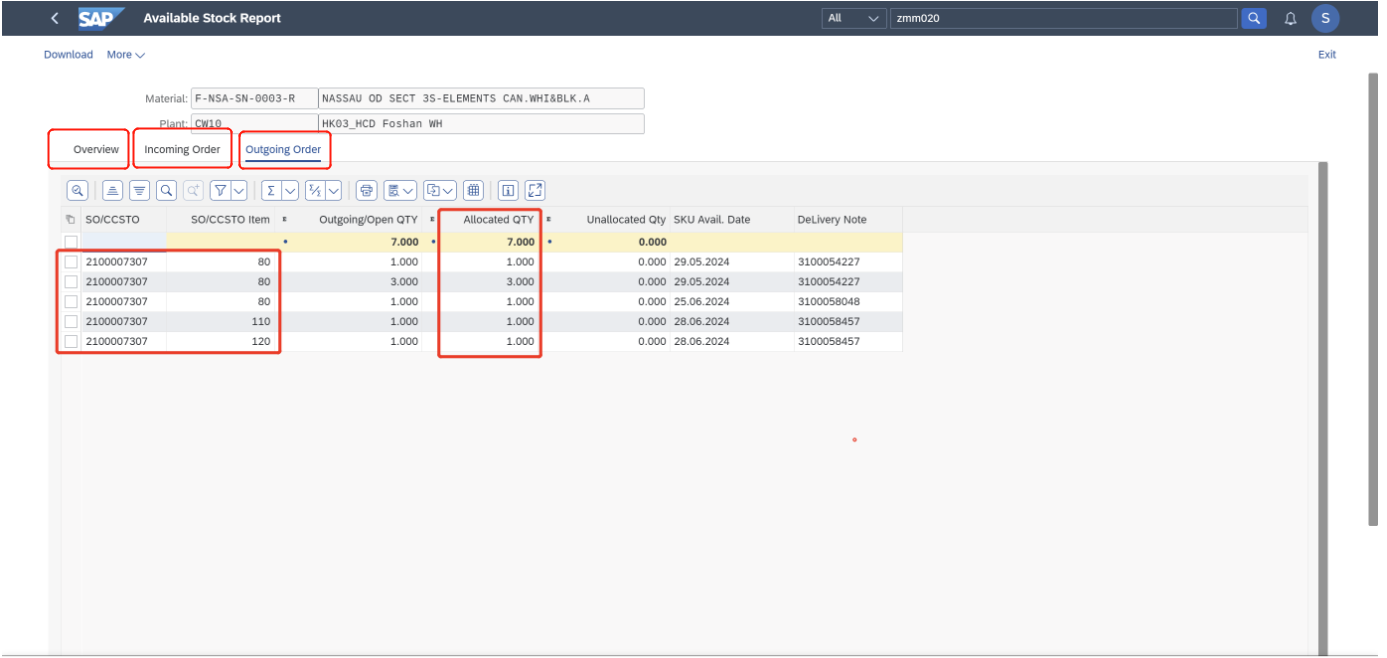This screenshot has height=658, width=1387.
Task: Expand the More menu dropdown
Action: 126,55
